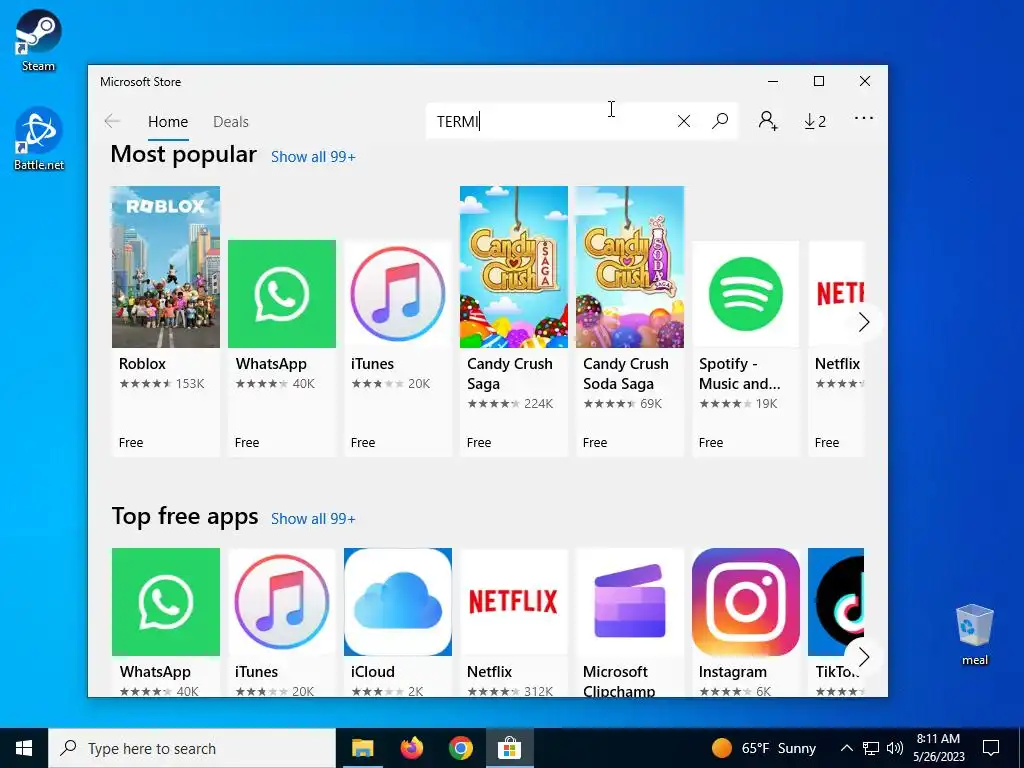1024x768 pixels.
Task: Open the taskbar clock and date
Action: [938, 748]
